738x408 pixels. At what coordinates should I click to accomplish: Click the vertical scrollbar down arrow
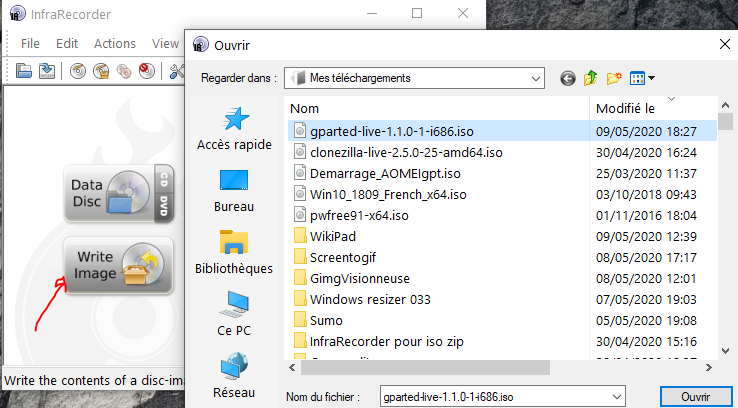[725, 351]
